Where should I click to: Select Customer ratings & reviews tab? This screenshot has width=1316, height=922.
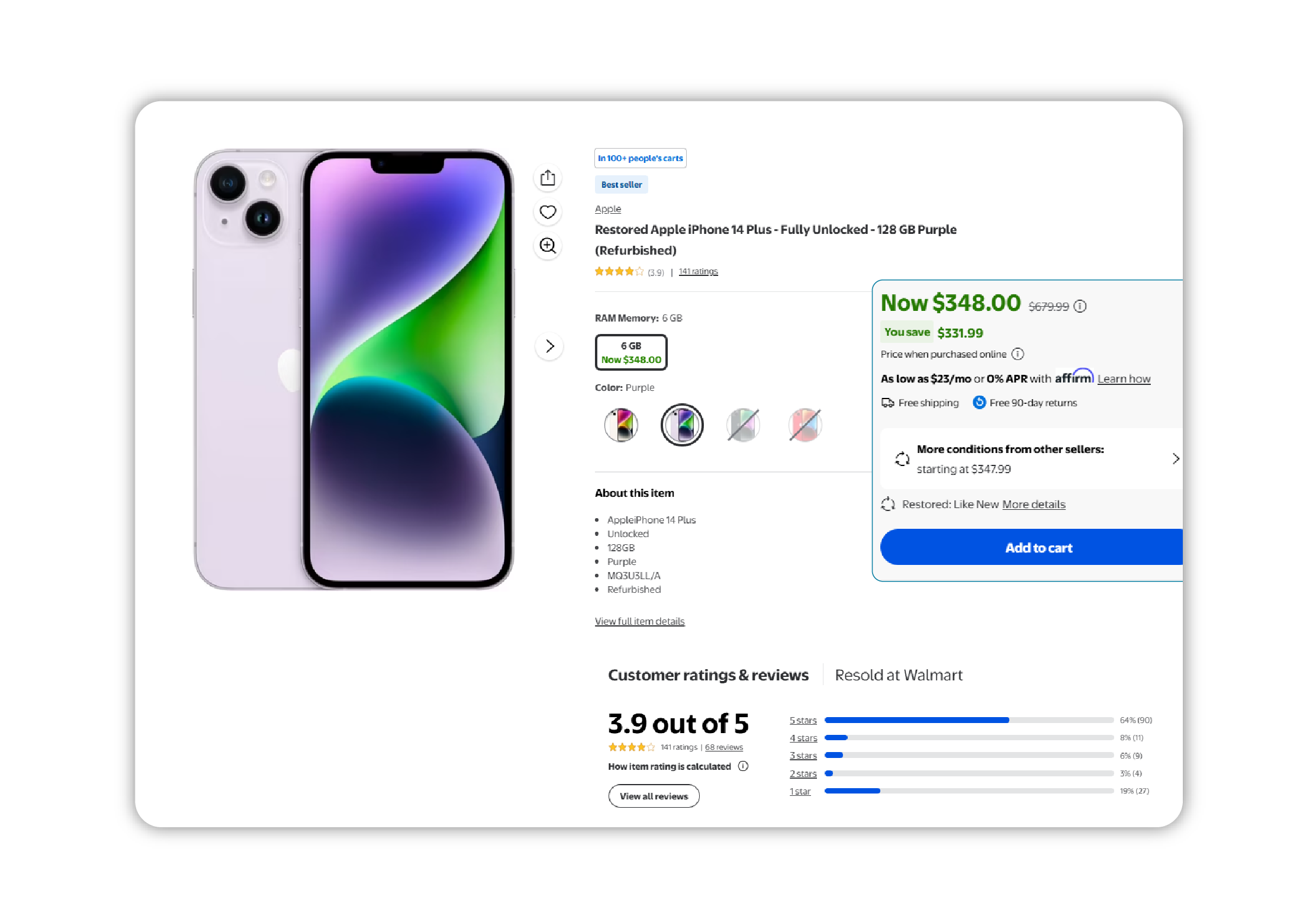708,675
